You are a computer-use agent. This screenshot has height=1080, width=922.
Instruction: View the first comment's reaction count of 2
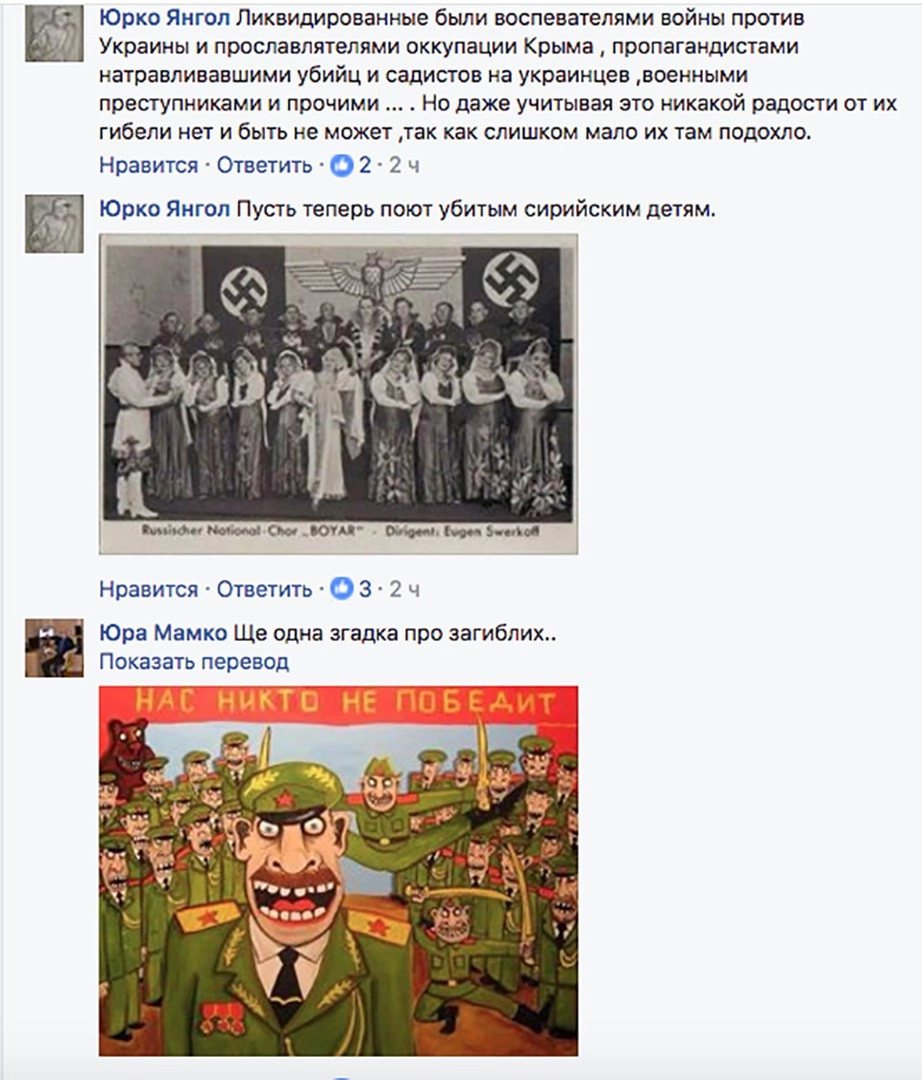click(x=365, y=165)
